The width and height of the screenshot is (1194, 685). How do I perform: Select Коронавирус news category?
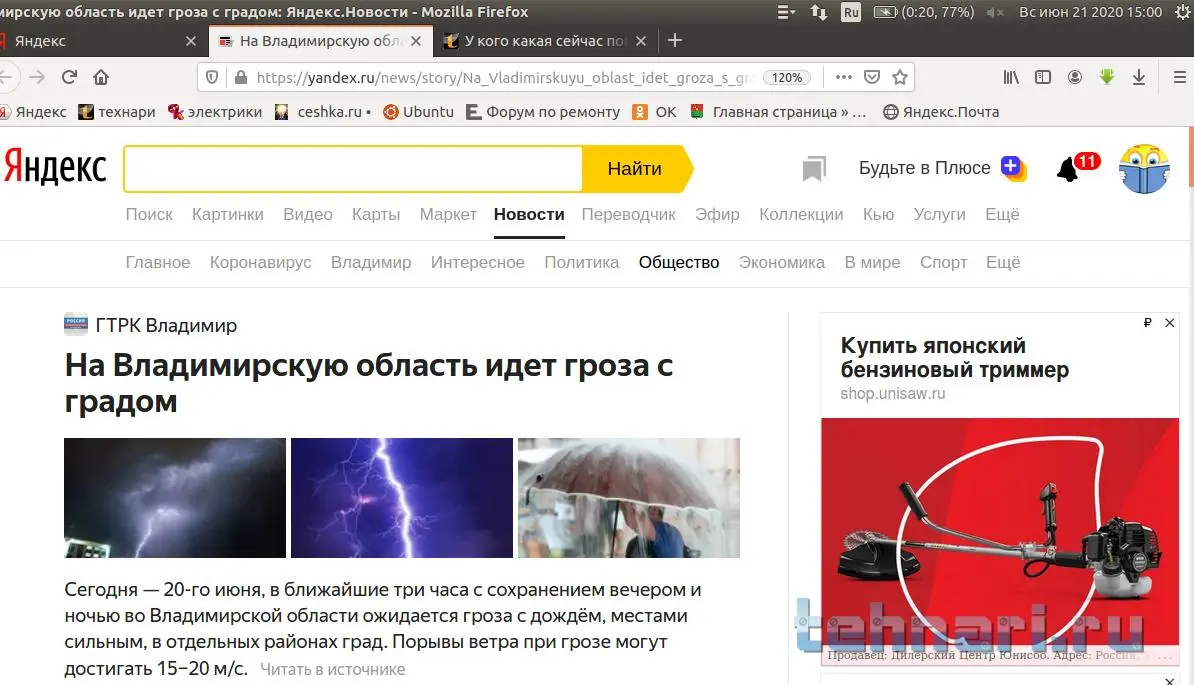(x=260, y=263)
